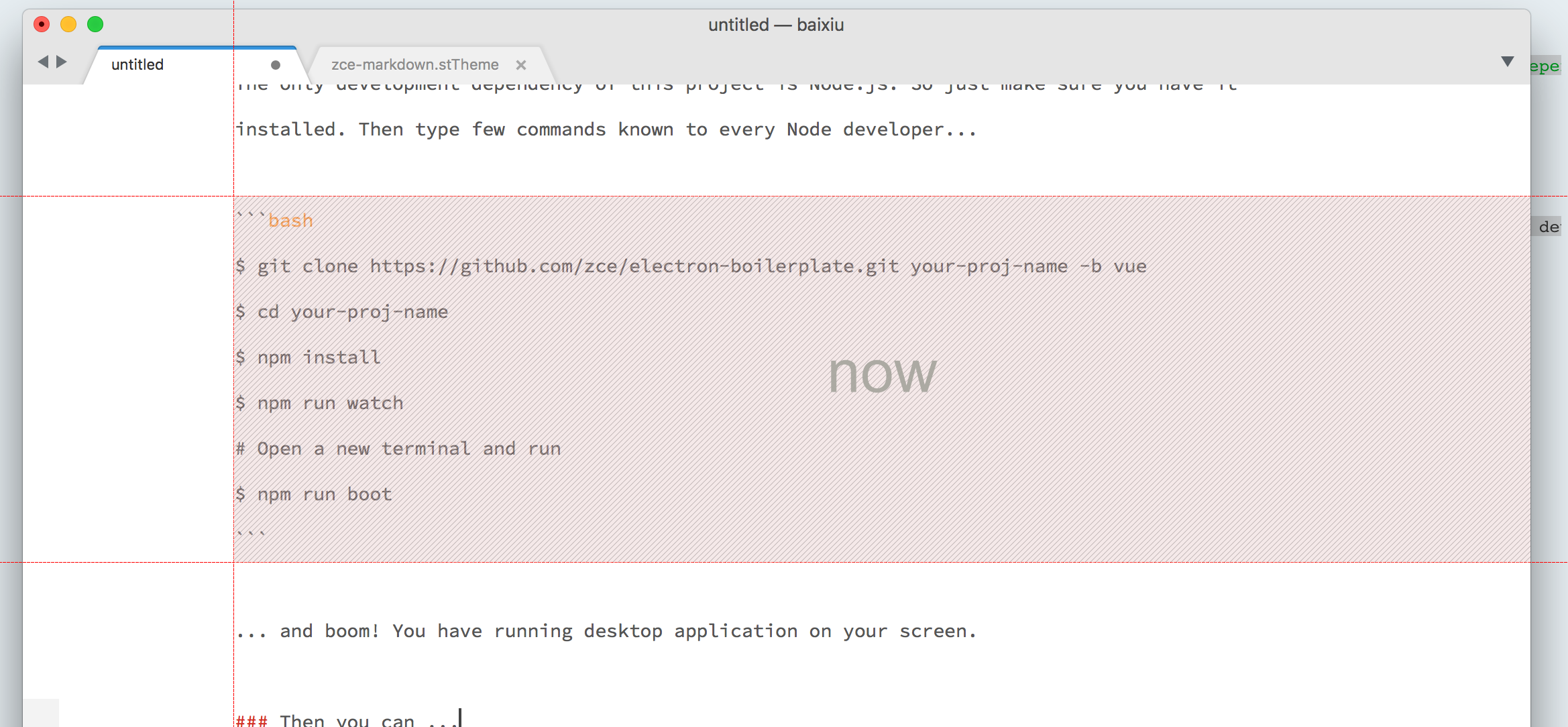Close the zce-markdown.stTheme tab
Viewport: 1568px width, 727px height.
pyautogui.click(x=520, y=65)
